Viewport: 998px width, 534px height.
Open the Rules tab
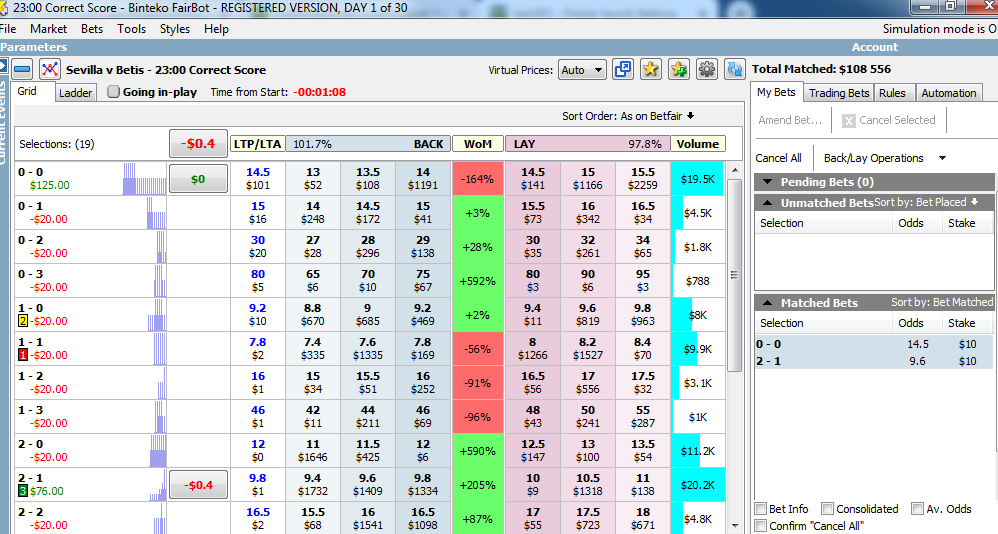click(x=892, y=93)
